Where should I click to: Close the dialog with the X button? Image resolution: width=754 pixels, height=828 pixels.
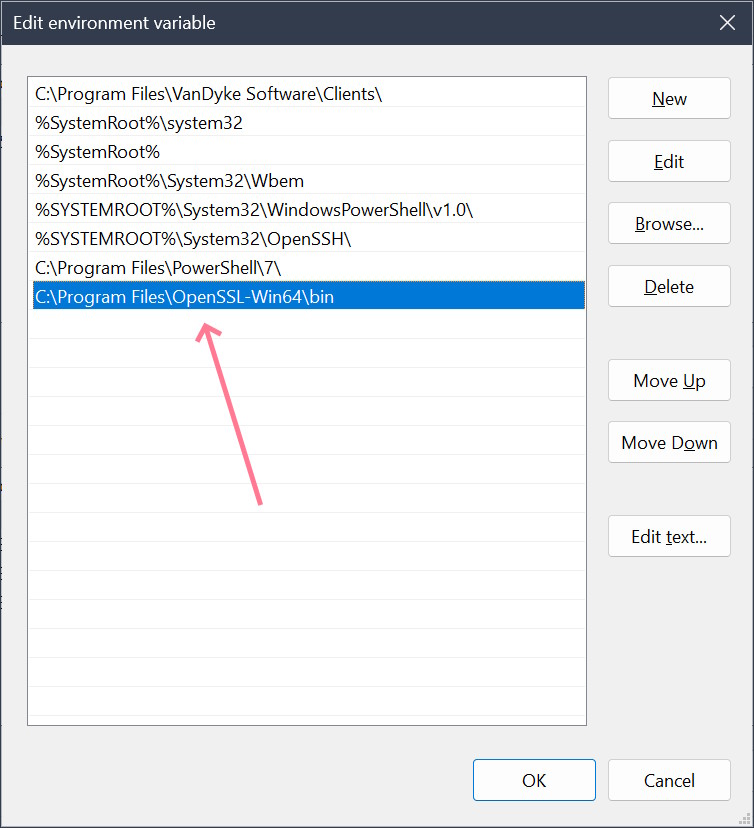tap(726, 22)
